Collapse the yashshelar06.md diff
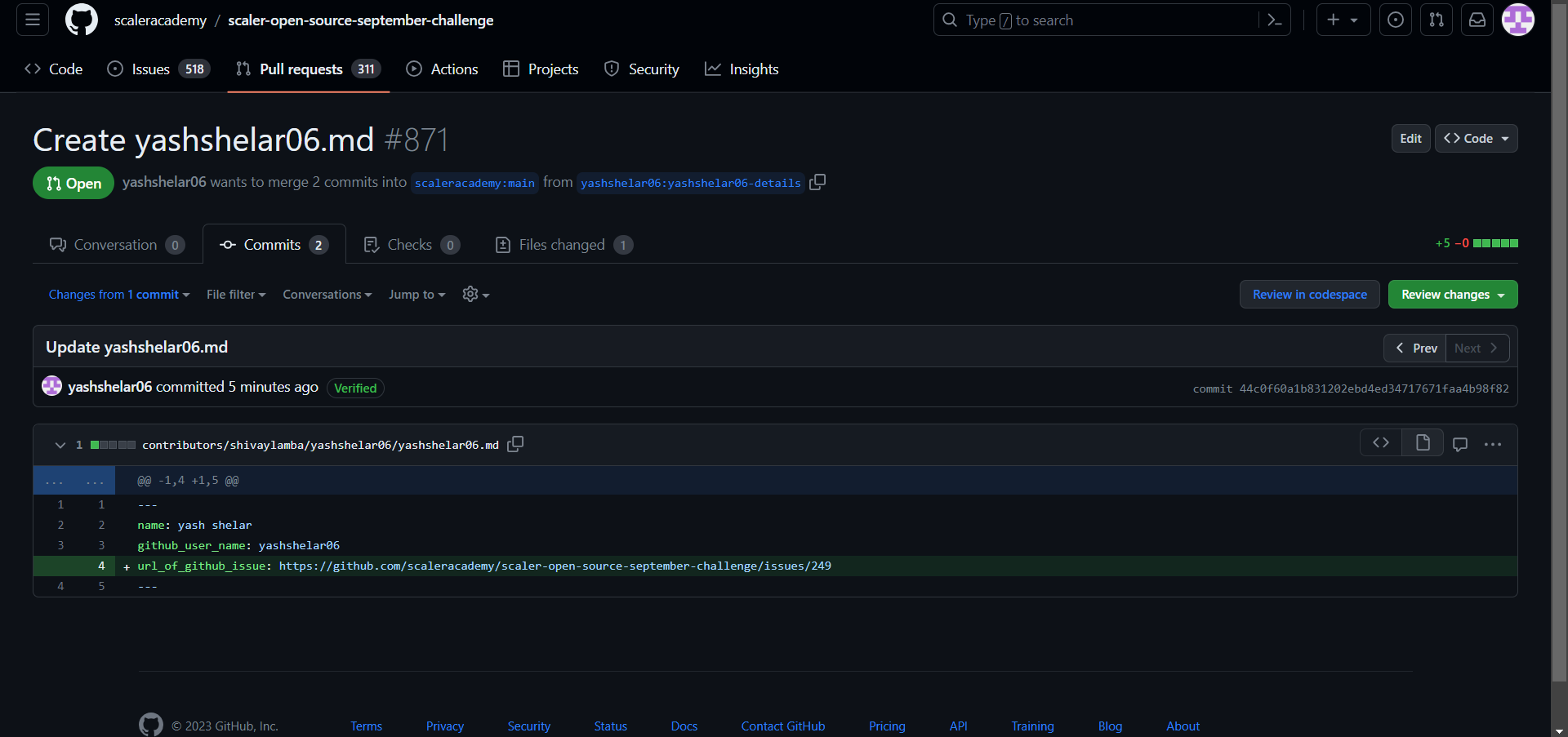 pyautogui.click(x=60, y=445)
